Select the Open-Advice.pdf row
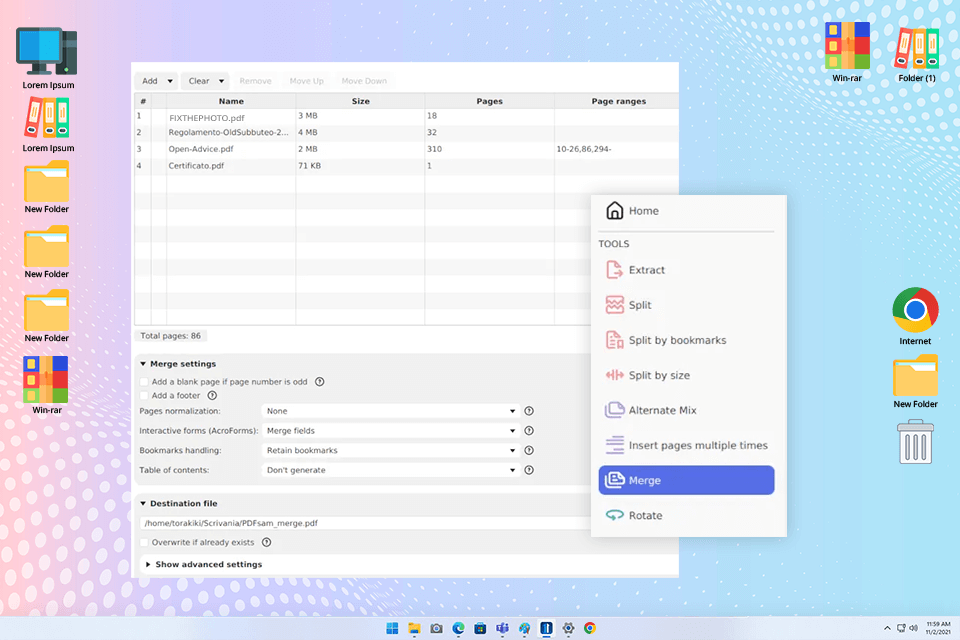960x640 pixels. click(x=407, y=149)
